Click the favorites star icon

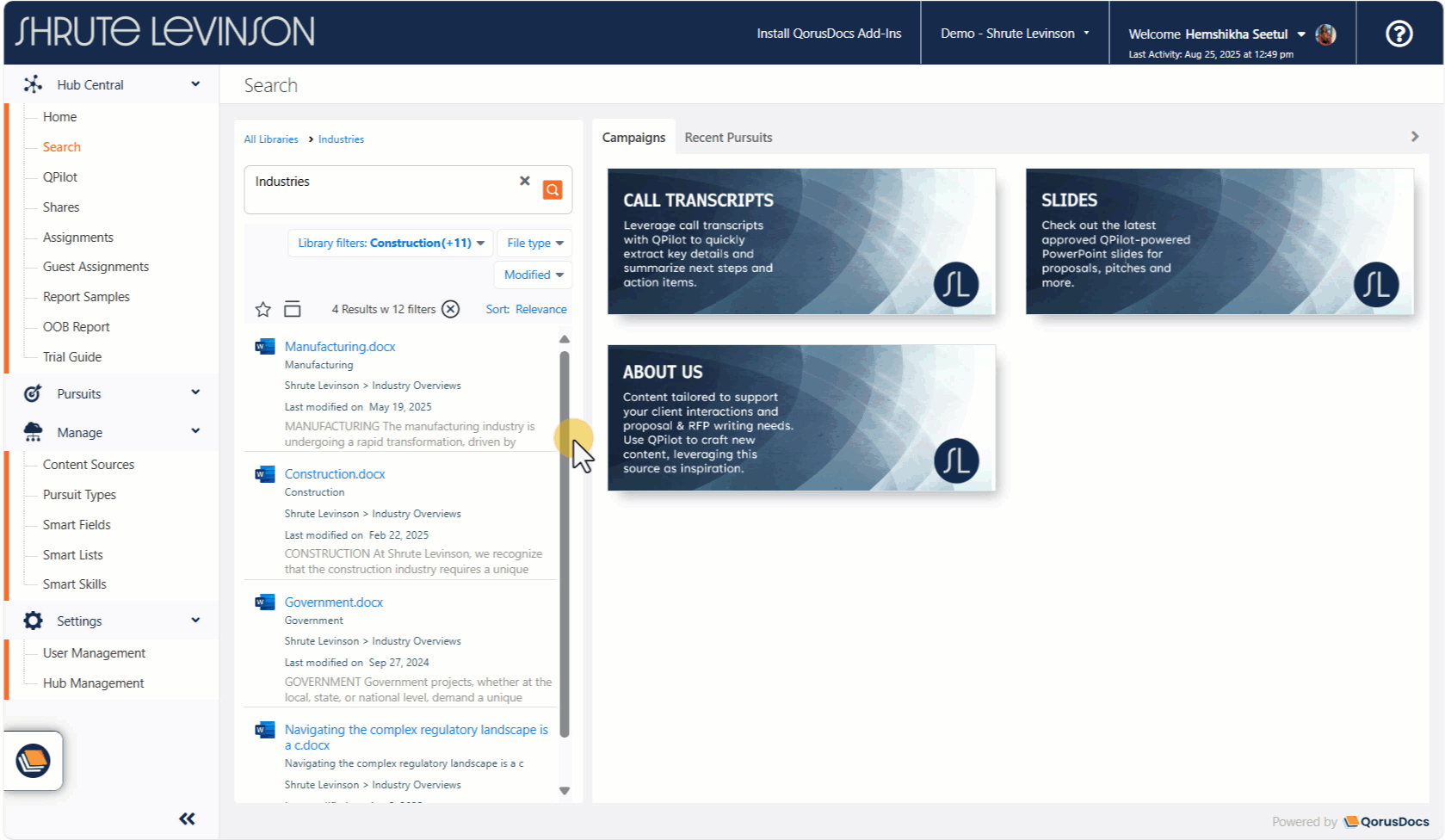263,309
